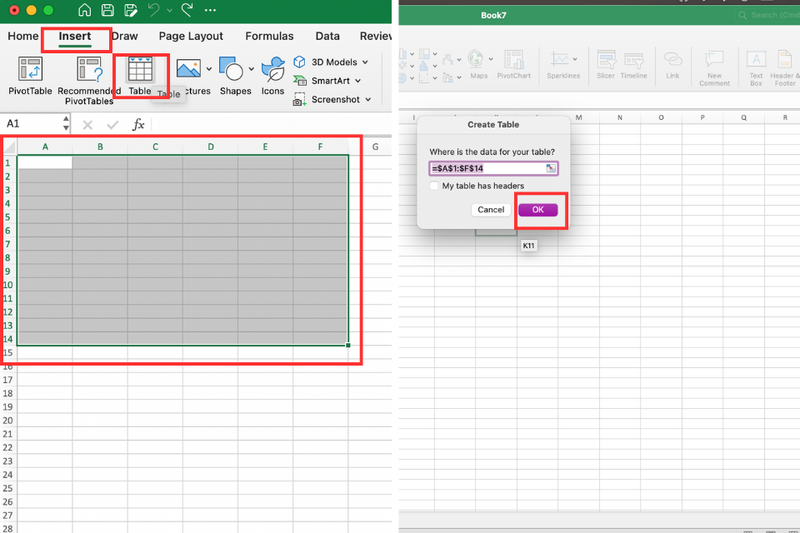The height and width of the screenshot is (533, 800).
Task: Expand the Shapes dropdown arrow
Action: 251,69
